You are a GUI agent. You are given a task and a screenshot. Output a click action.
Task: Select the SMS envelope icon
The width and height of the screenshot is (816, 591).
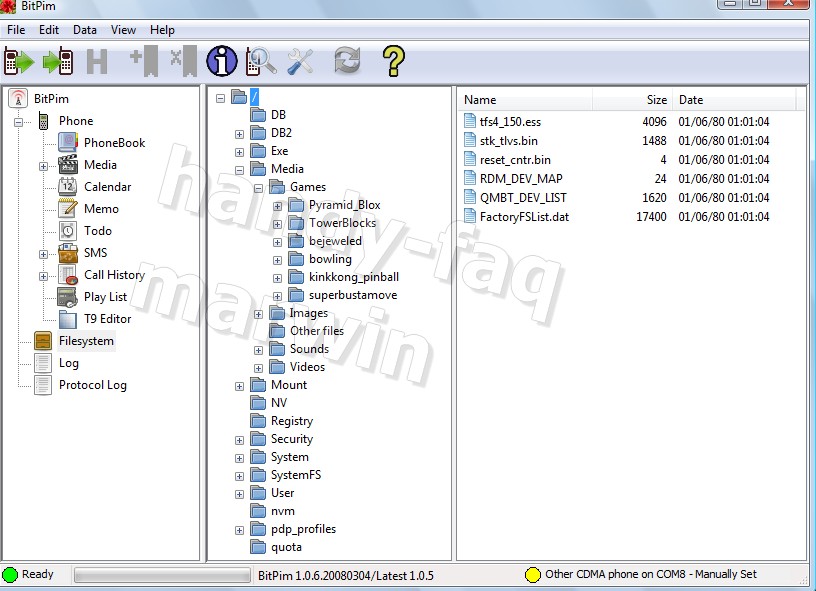(68, 253)
